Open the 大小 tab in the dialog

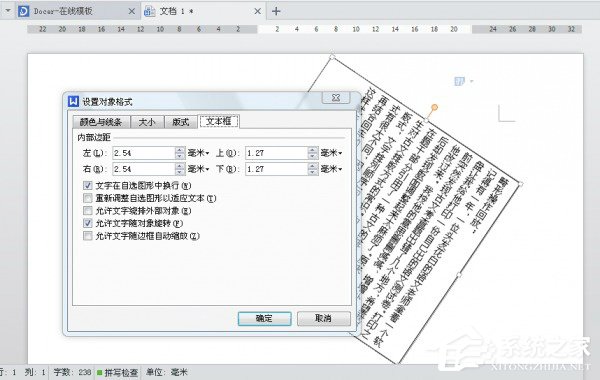[x=147, y=122]
